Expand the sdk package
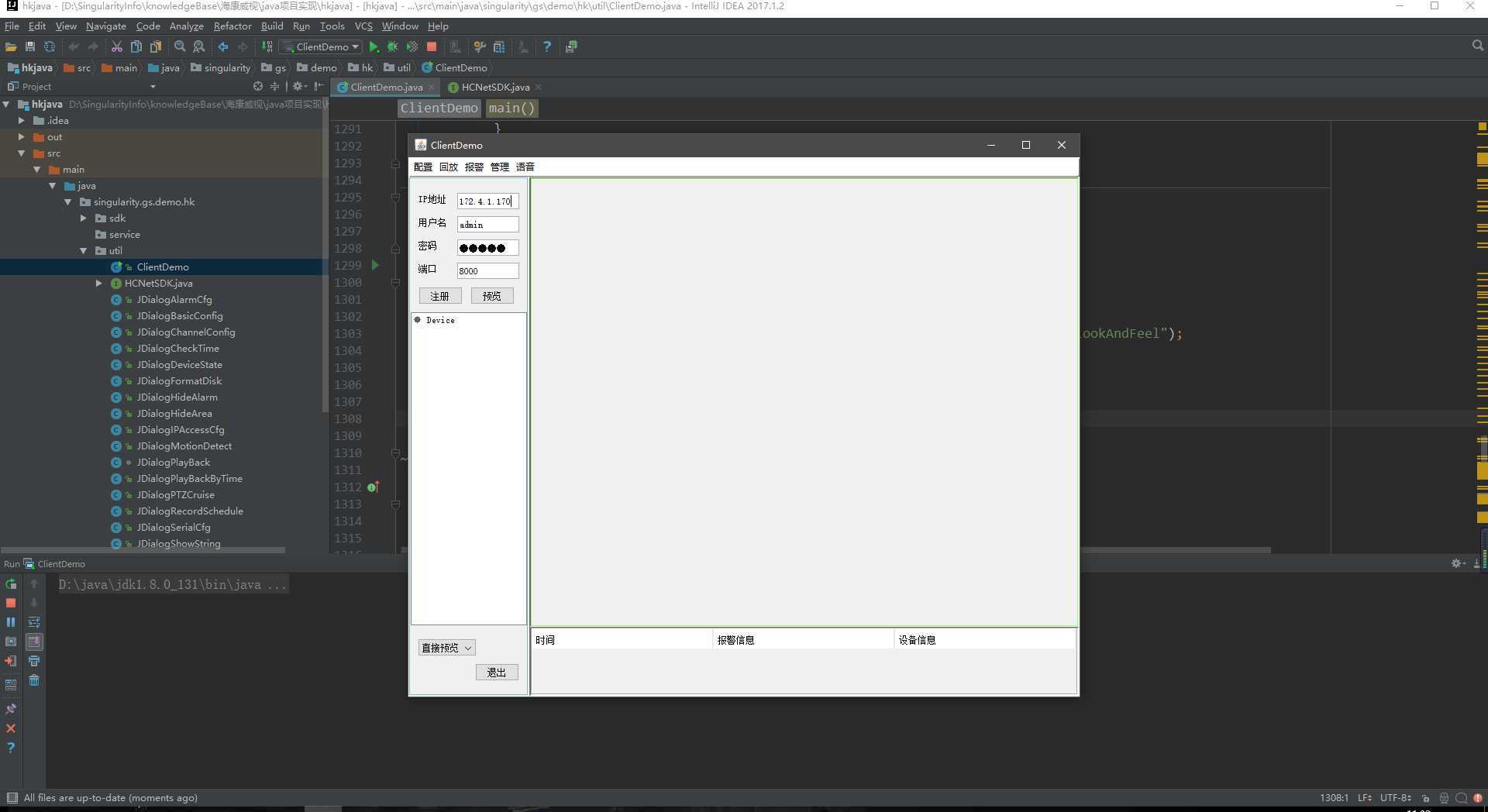Viewport: 1488px width, 812px height. click(84, 218)
